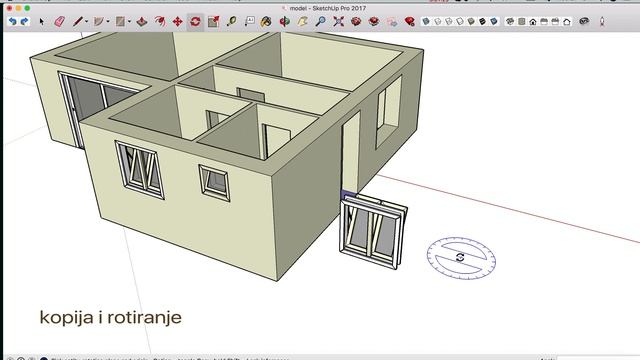Open the Arc tool dropdown arrow
This screenshot has width=640, height=360.
point(108,22)
